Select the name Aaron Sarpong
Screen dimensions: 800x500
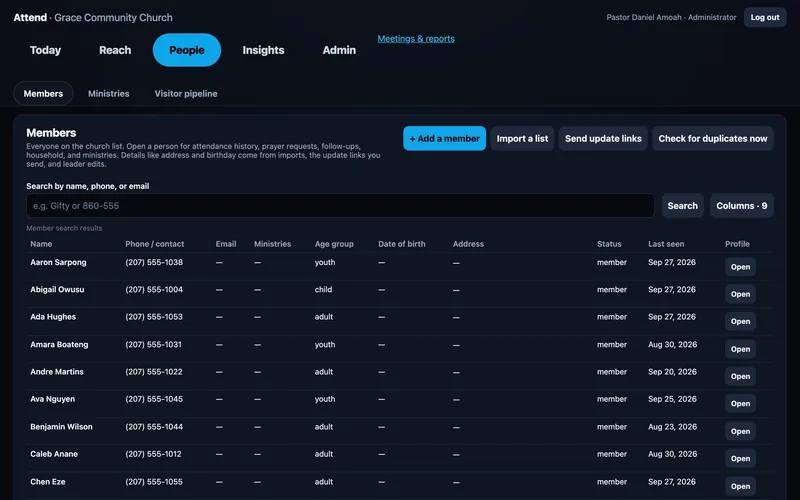(x=58, y=262)
